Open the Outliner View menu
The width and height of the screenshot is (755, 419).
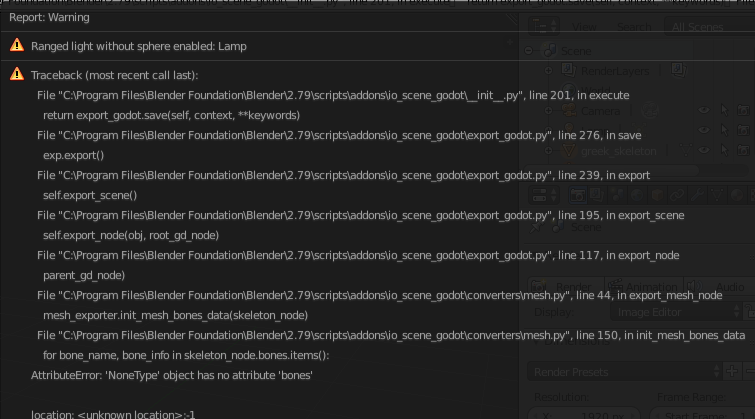[584, 27]
